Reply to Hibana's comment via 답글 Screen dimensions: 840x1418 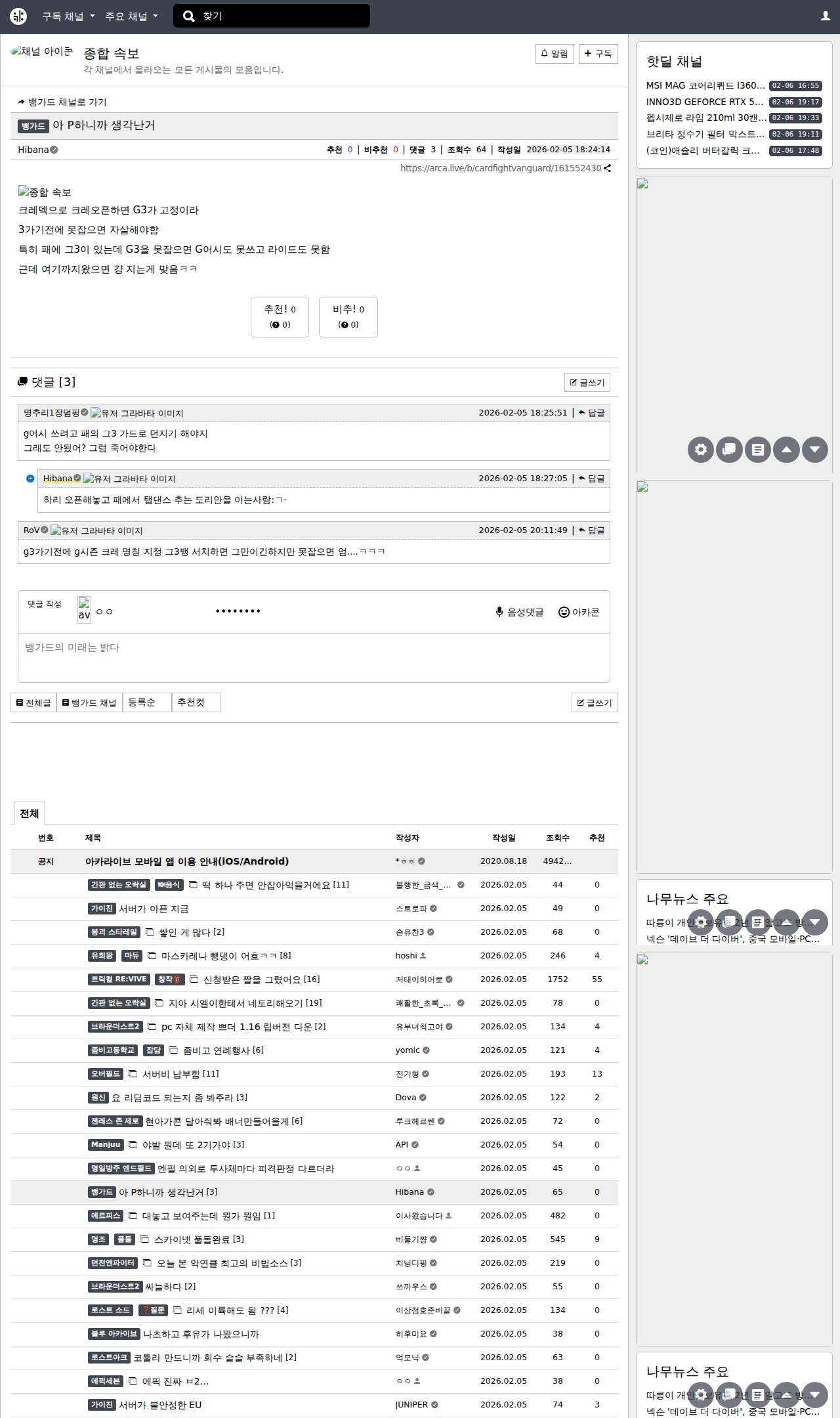(592, 478)
